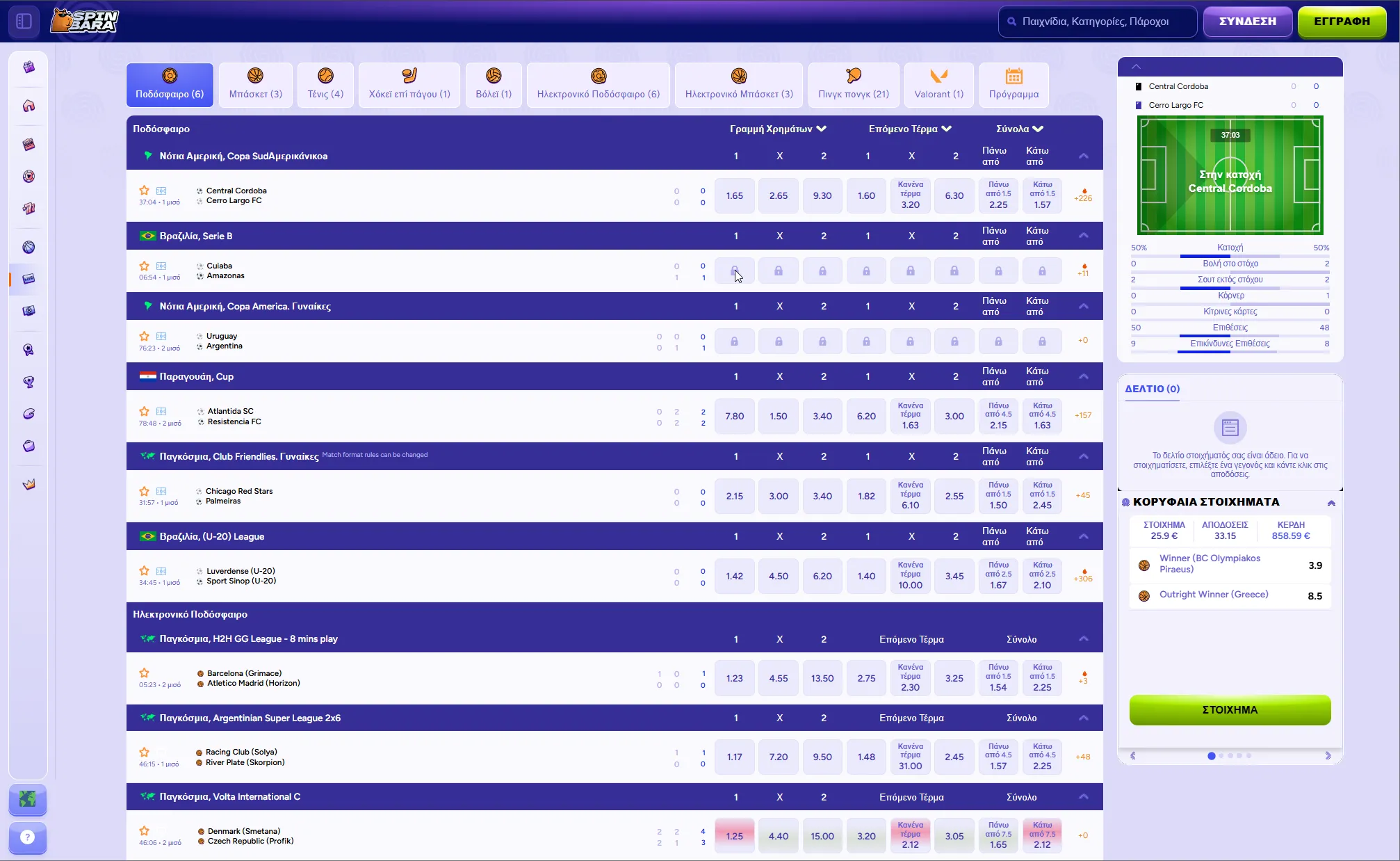Screen dimensions: 1400x861
Task: Select the 7.80 odds for Atlantida SC
Action: click(x=735, y=416)
